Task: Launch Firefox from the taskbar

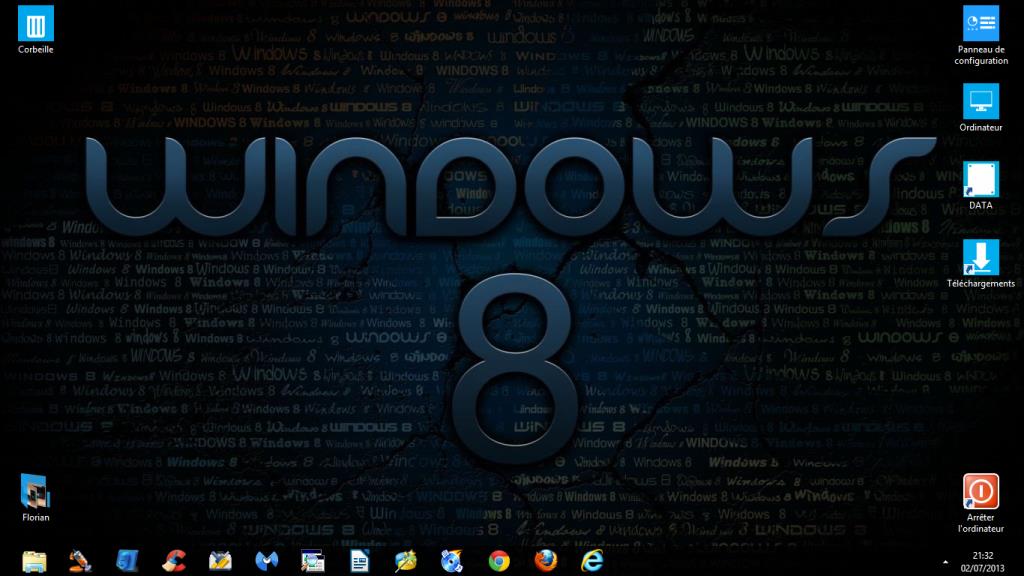Action: point(545,561)
